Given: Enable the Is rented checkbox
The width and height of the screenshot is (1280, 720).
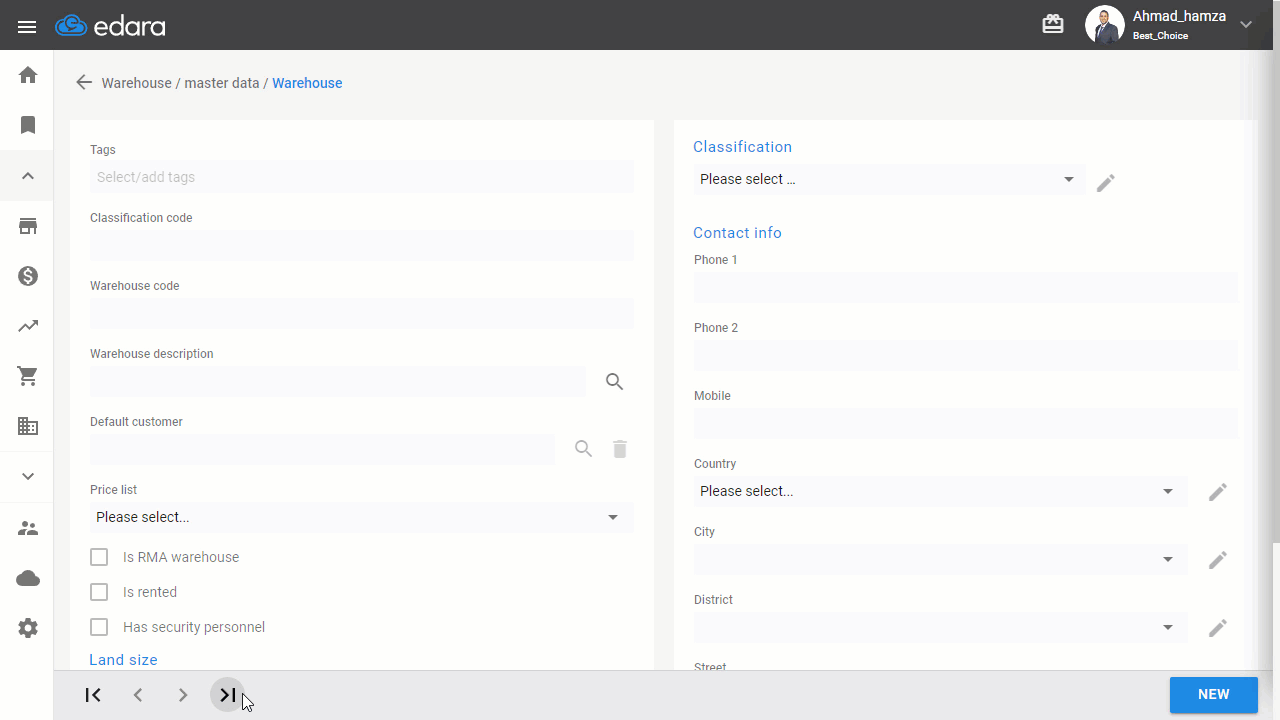Looking at the screenshot, I should click(99, 592).
